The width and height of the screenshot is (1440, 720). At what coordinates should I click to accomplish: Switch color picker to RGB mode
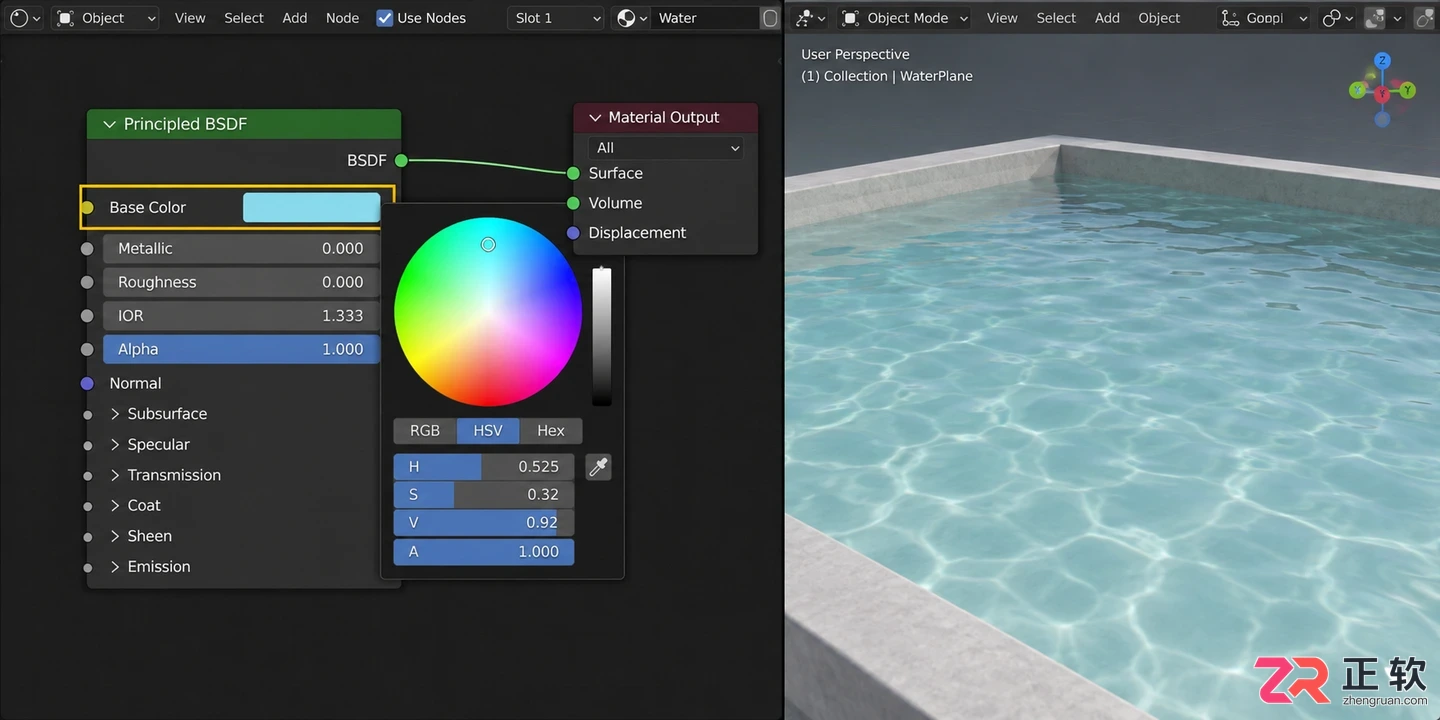coord(425,431)
